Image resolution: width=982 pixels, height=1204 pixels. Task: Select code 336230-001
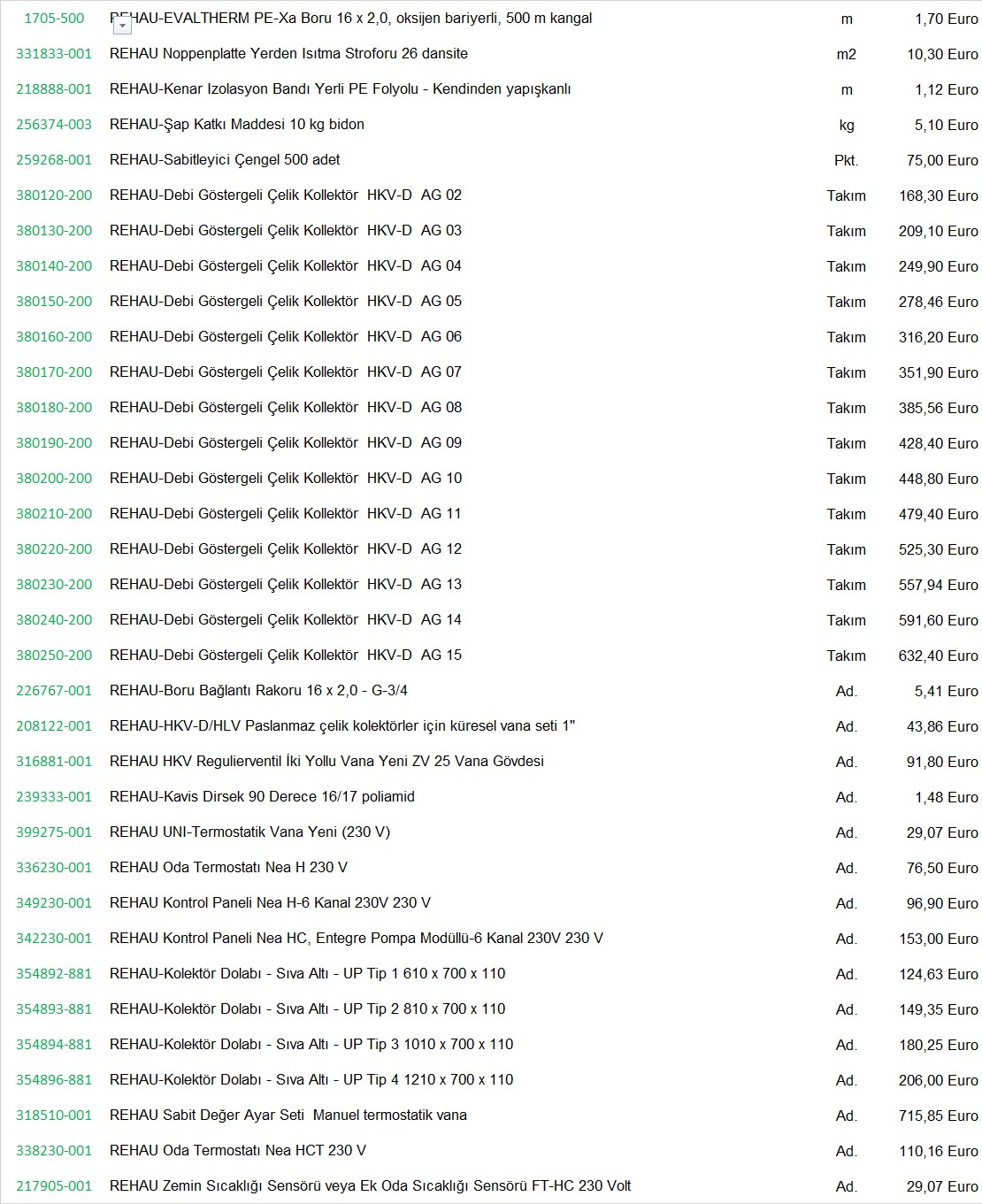pos(54,868)
